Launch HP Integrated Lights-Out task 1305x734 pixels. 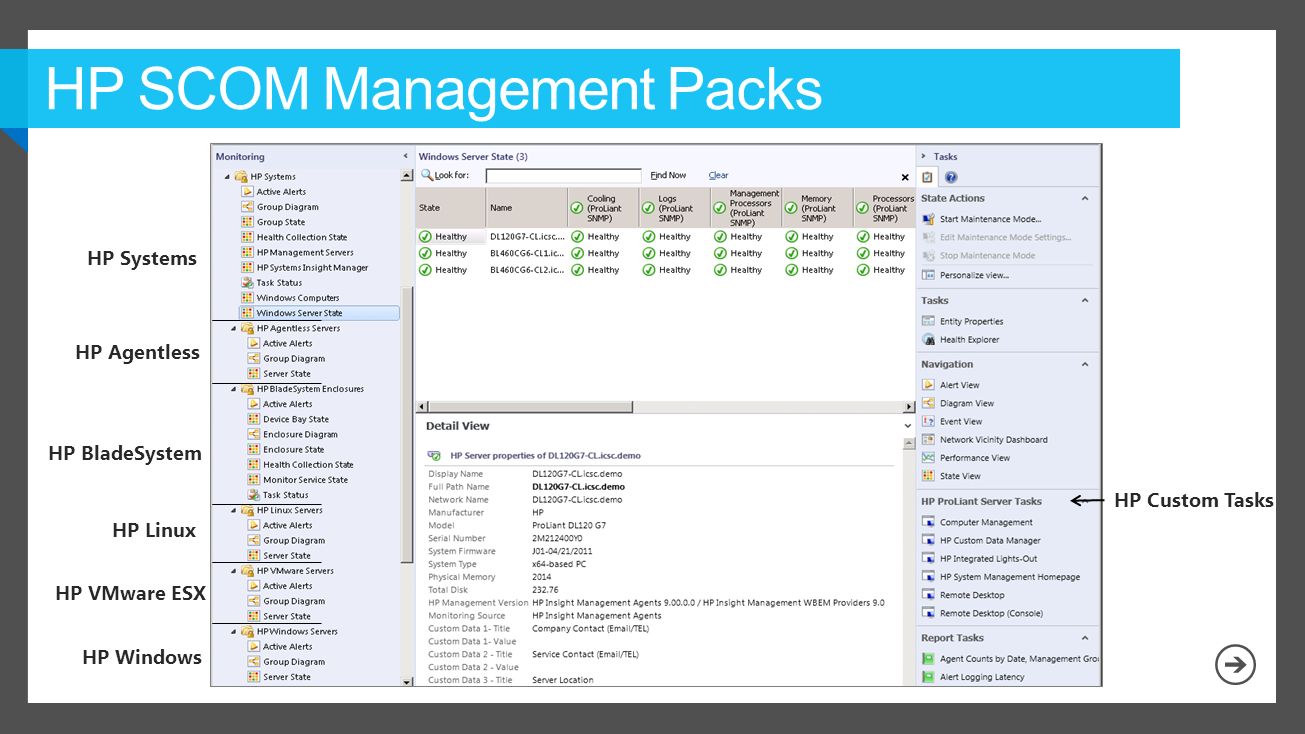pyautogui.click(x=988, y=558)
